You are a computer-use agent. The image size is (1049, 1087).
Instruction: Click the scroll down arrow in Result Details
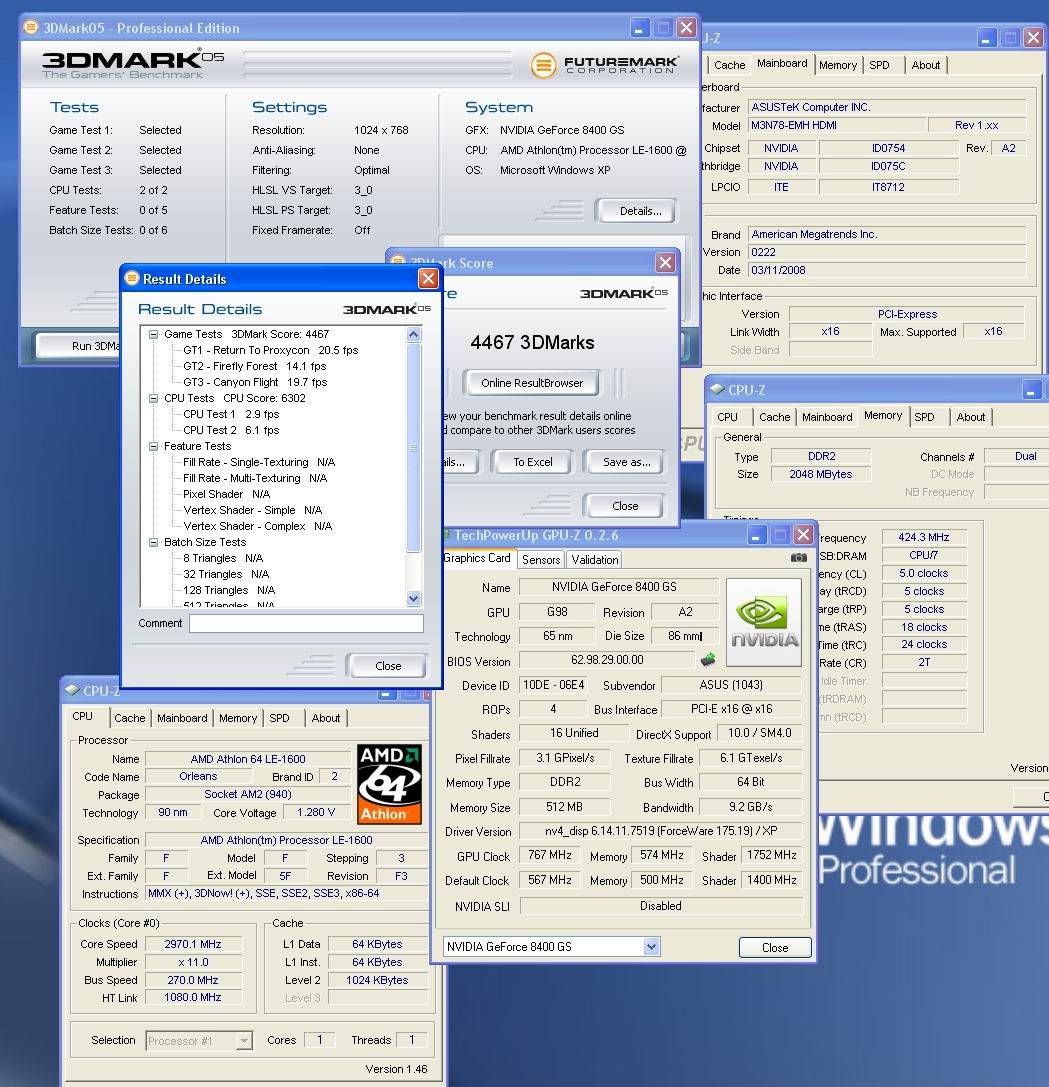(x=413, y=598)
